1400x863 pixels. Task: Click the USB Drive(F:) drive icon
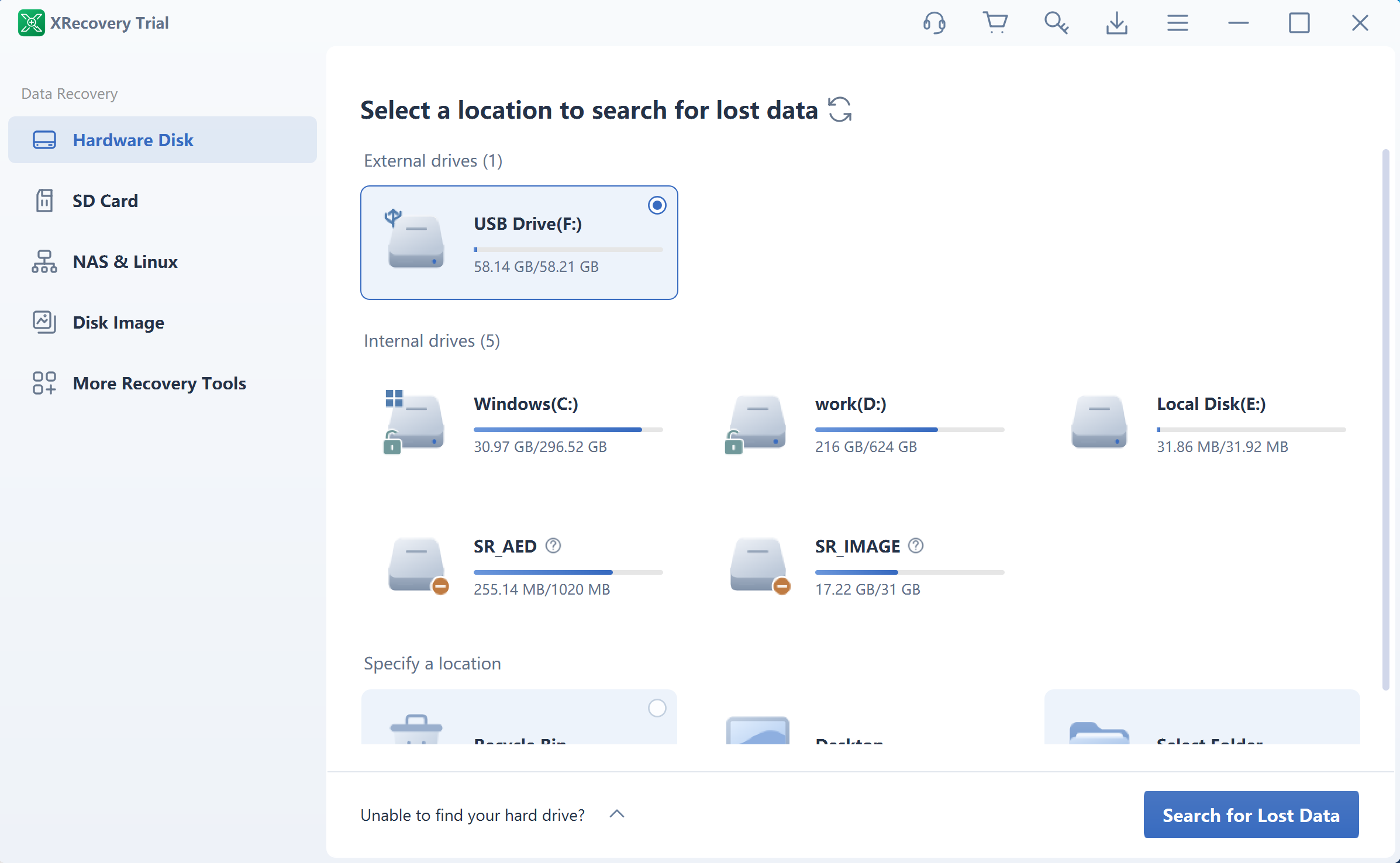coord(415,240)
